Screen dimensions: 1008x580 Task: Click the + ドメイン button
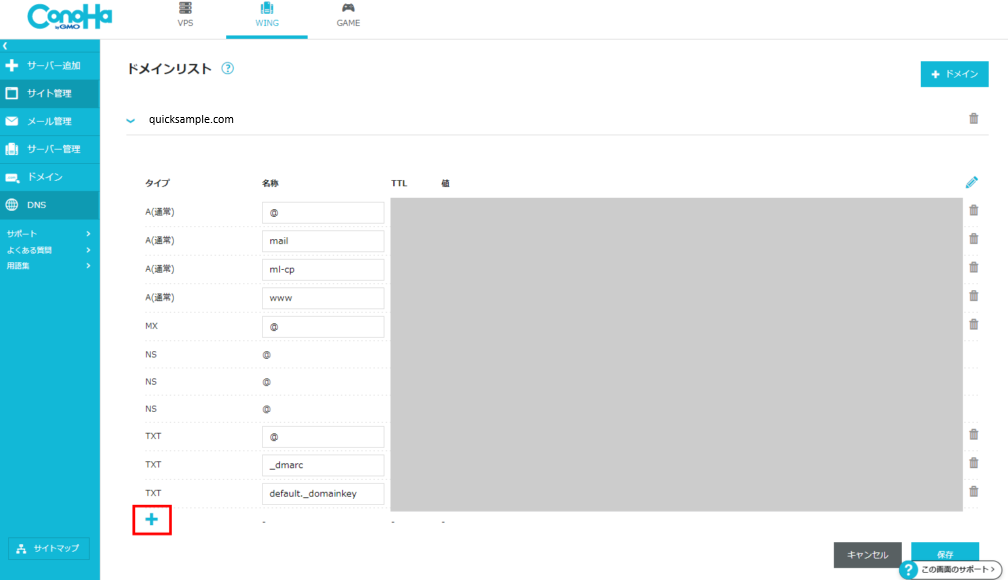coord(954,75)
